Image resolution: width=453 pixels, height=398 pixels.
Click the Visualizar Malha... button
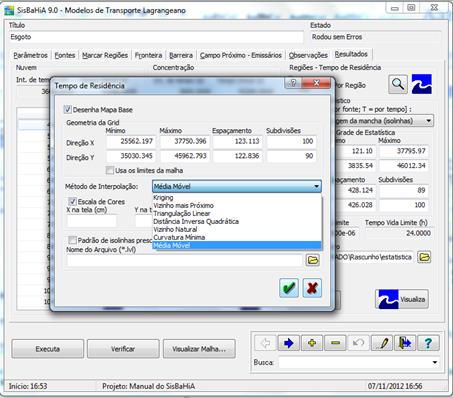[x=199, y=349]
